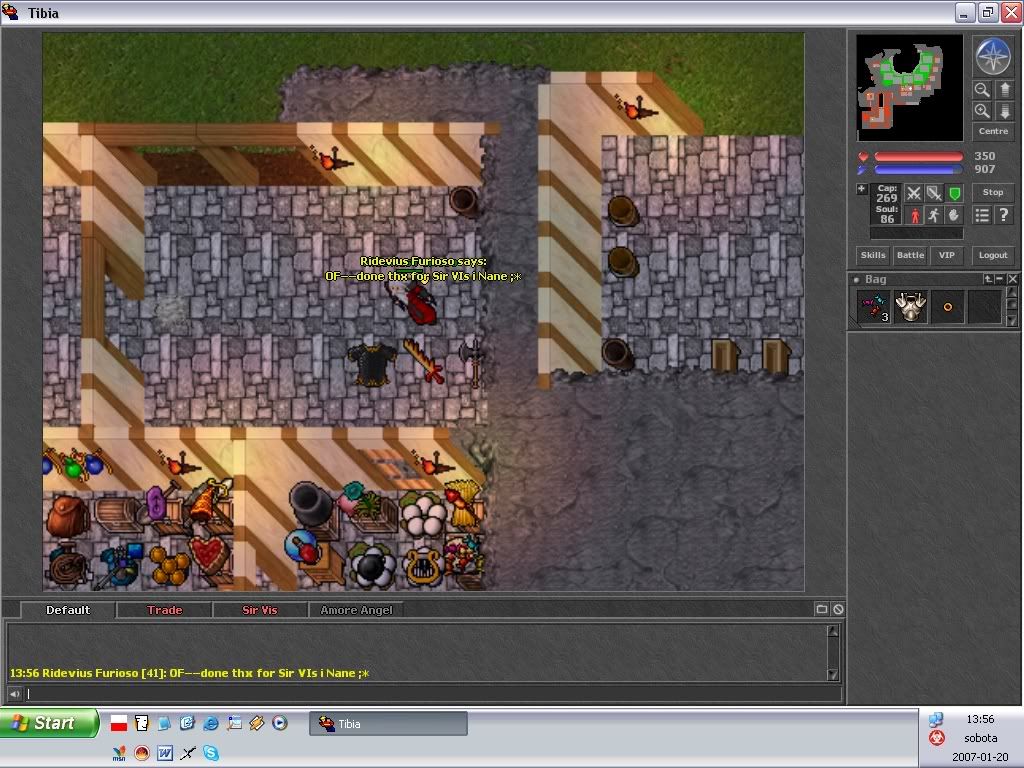
Task: Select defensive fighting mode green shield
Action: tap(954, 193)
